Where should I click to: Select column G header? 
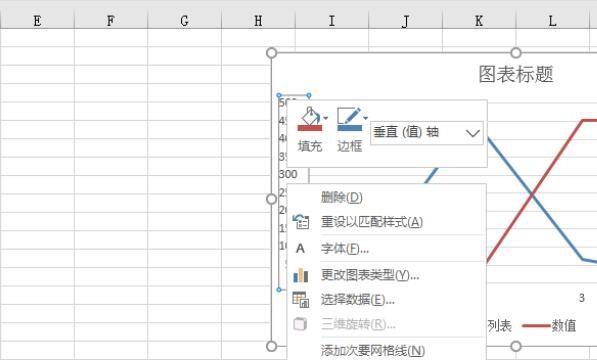pos(184,21)
